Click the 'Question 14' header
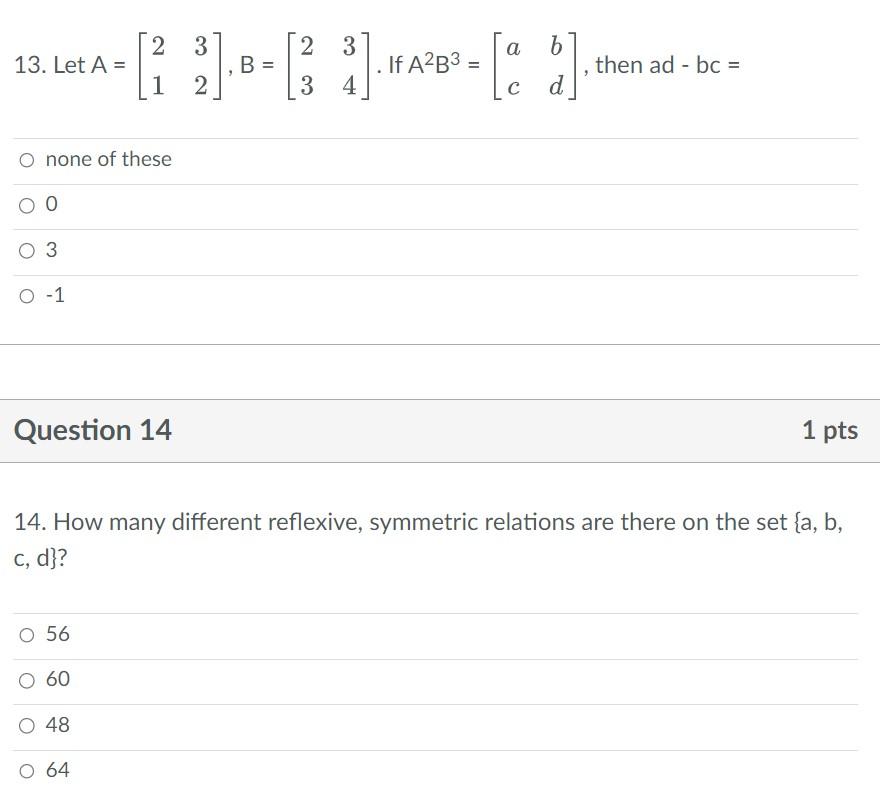The width and height of the screenshot is (880, 804). [92, 430]
